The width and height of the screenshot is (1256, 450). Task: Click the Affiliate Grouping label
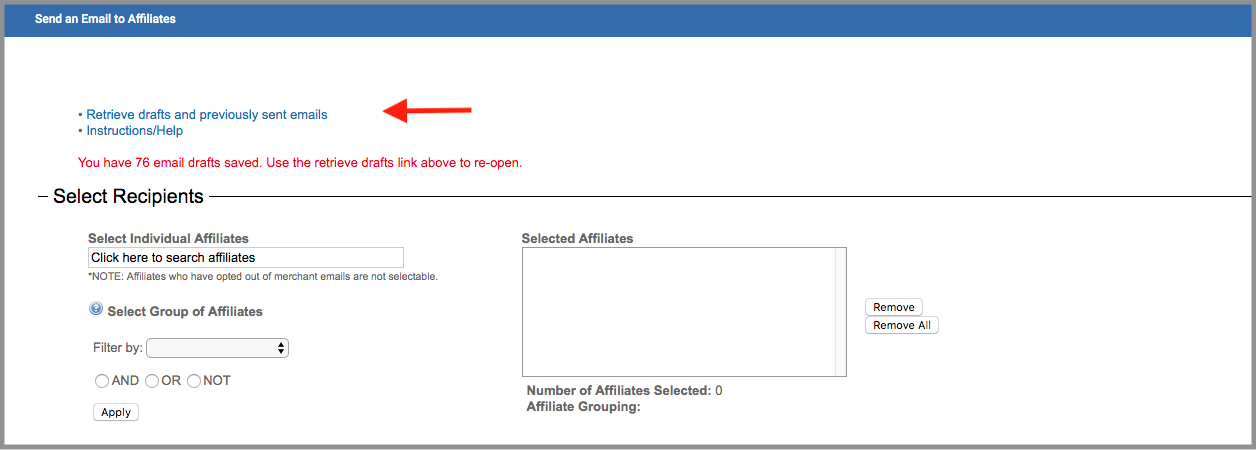pyautogui.click(x=583, y=407)
